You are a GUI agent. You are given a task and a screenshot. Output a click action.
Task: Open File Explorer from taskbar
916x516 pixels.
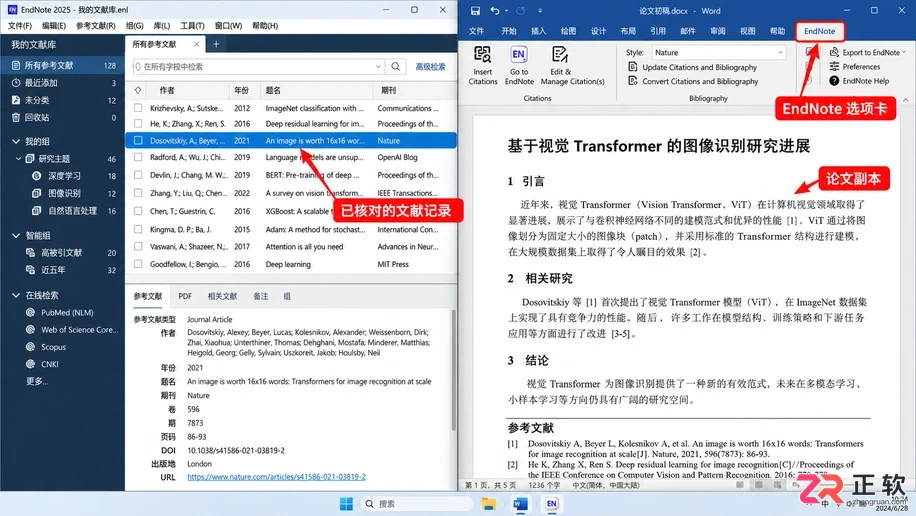[x=488, y=504]
